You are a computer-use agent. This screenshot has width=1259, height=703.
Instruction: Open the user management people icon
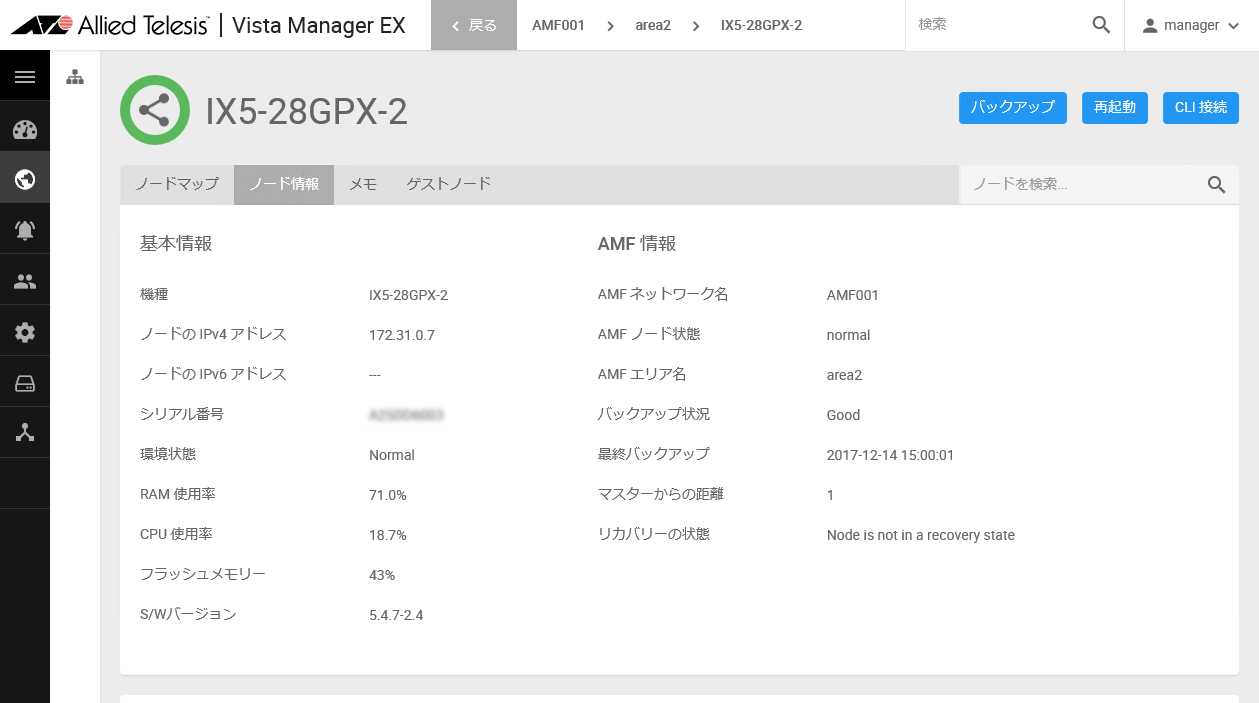25,282
